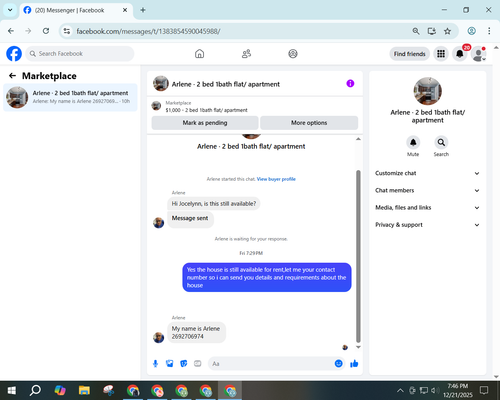Open the Chrome profile icon
The height and width of the screenshot is (400, 500).
pyautogui.click(x=471, y=31)
